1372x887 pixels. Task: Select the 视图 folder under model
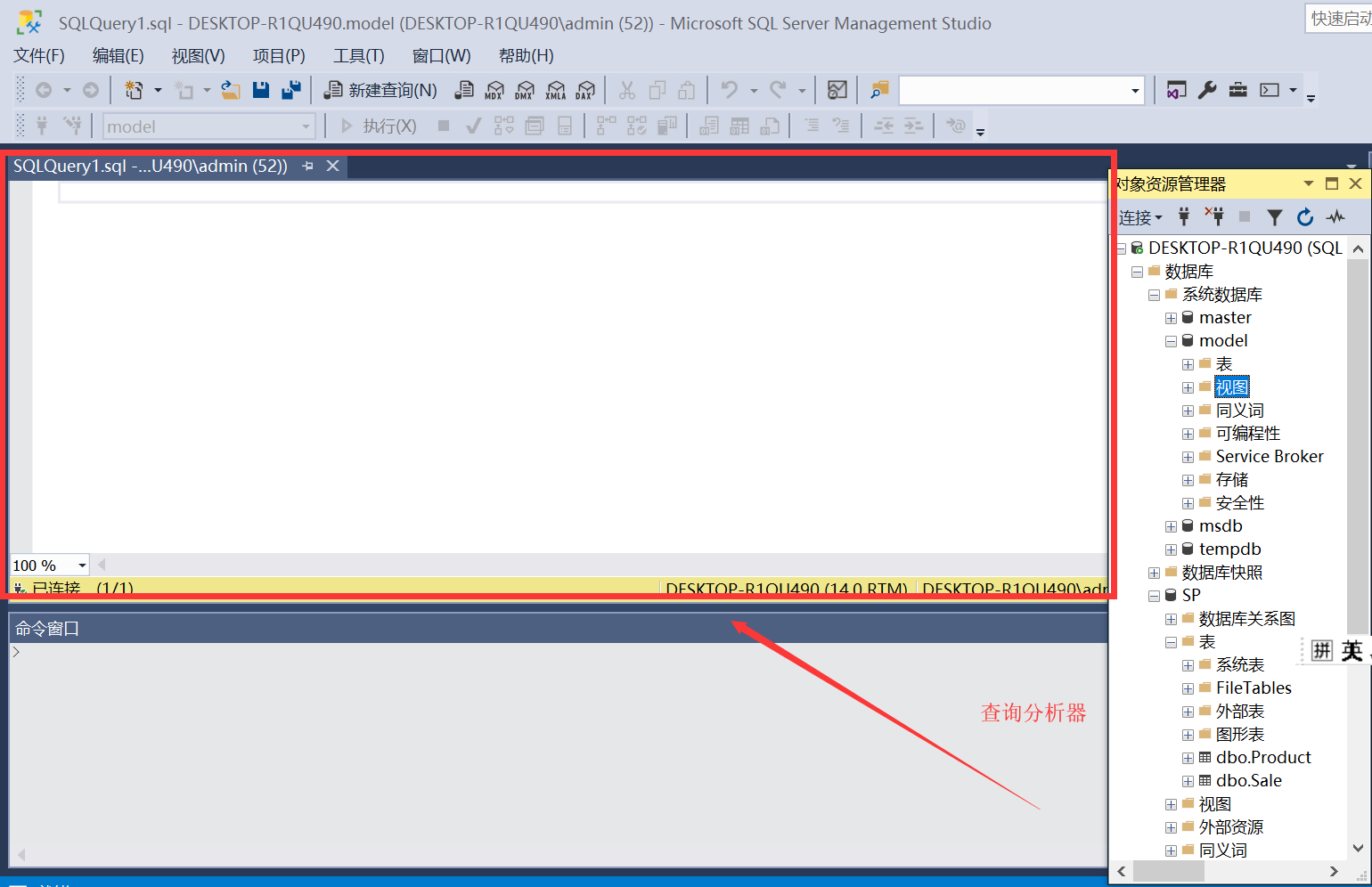coord(1232,387)
